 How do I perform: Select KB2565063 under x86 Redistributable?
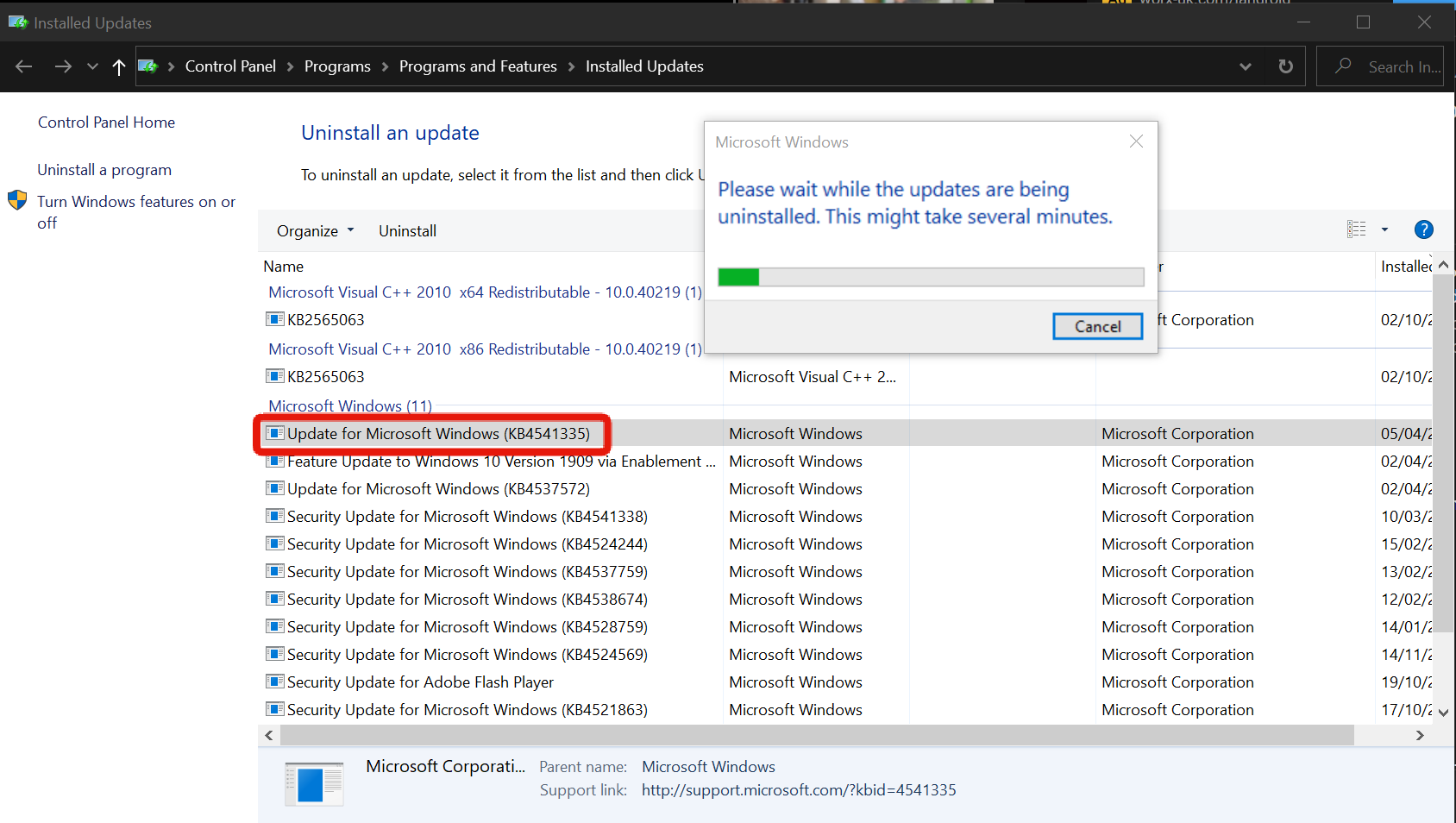tap(326, 377)
